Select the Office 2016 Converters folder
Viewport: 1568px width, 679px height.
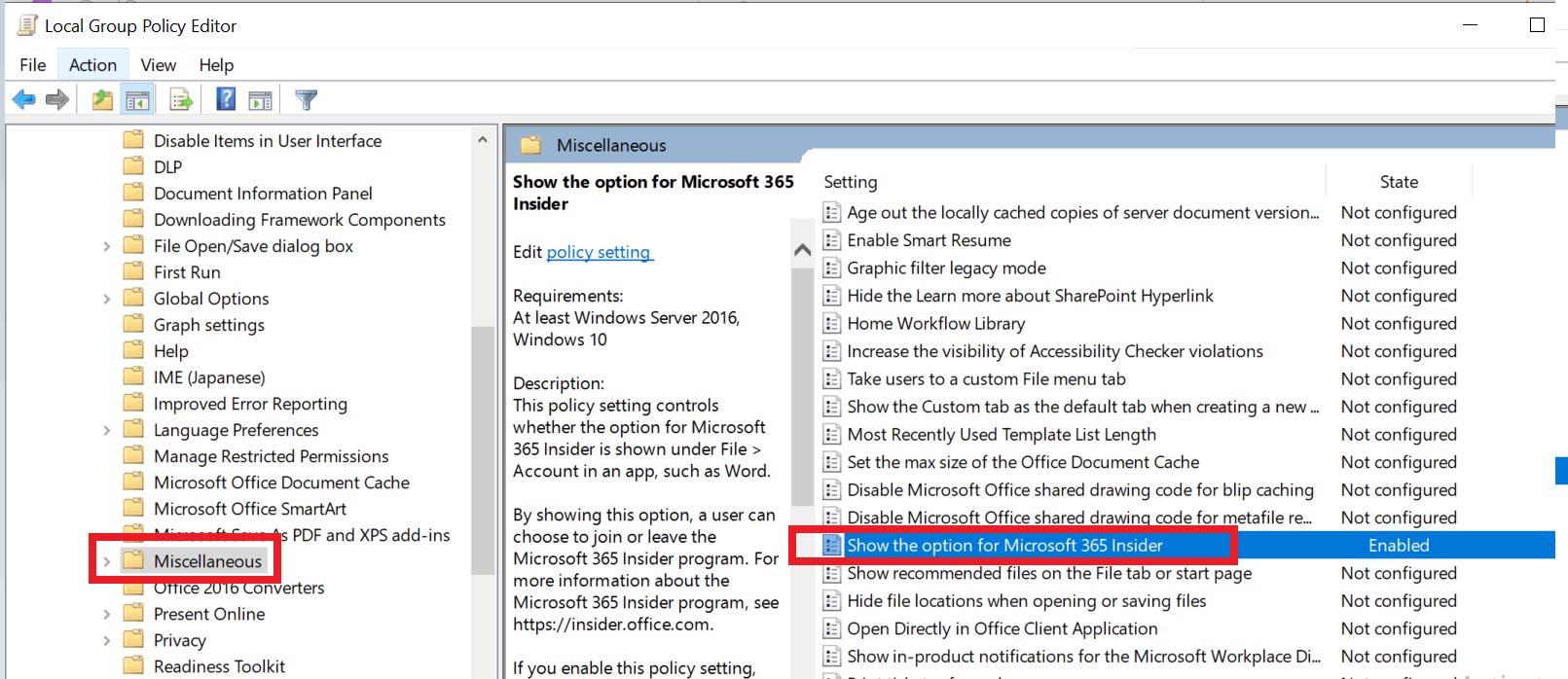pyautogui.click(x=238, y=588)
